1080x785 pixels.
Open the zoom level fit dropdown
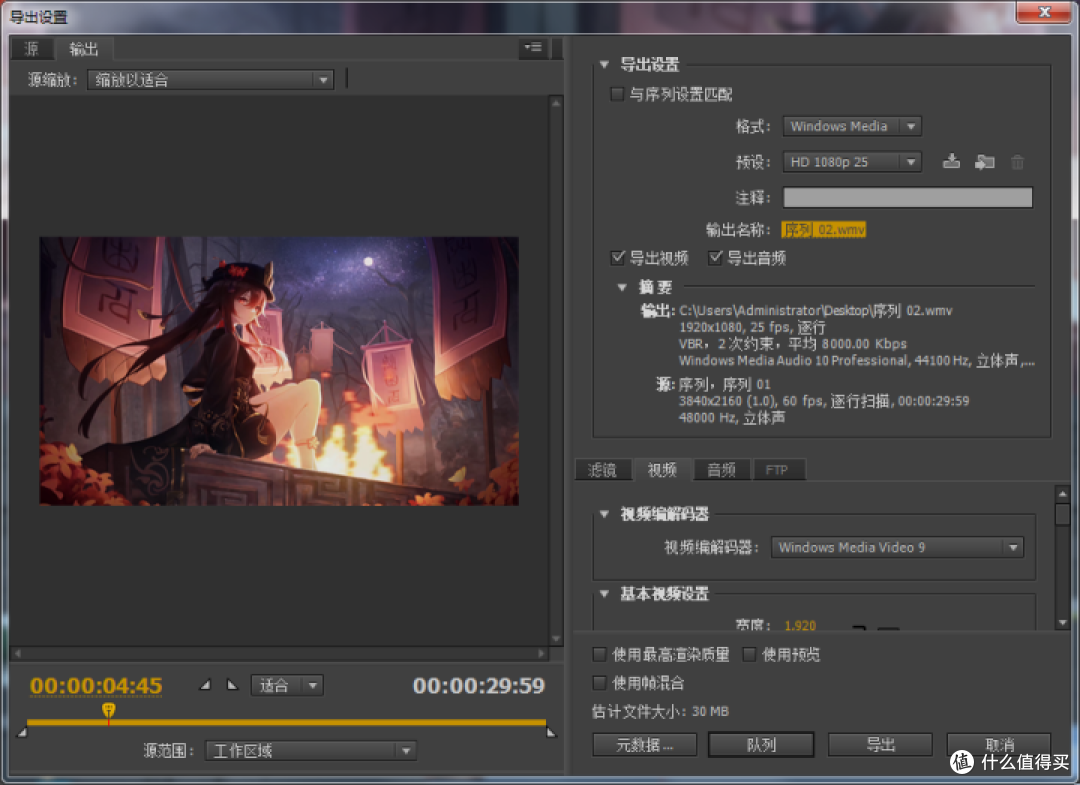[x=287, y=685]
